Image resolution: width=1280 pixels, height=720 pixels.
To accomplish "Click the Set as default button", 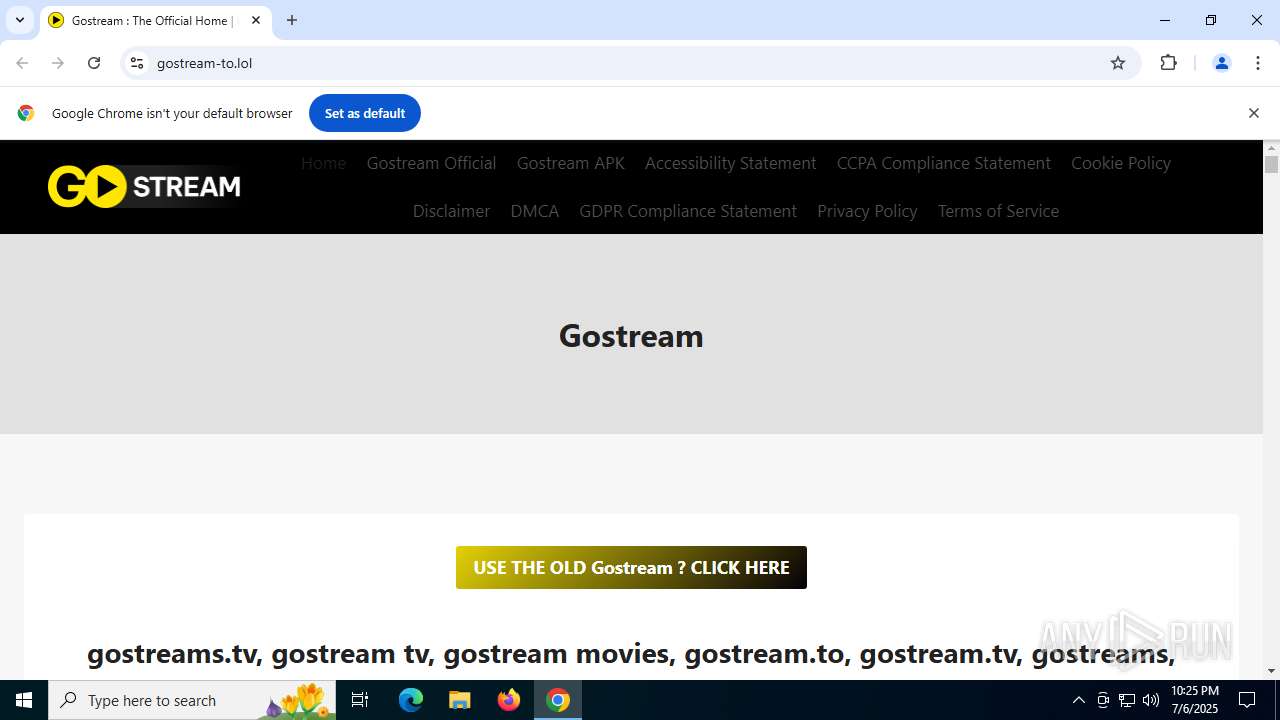I will (x=365, y=113).
